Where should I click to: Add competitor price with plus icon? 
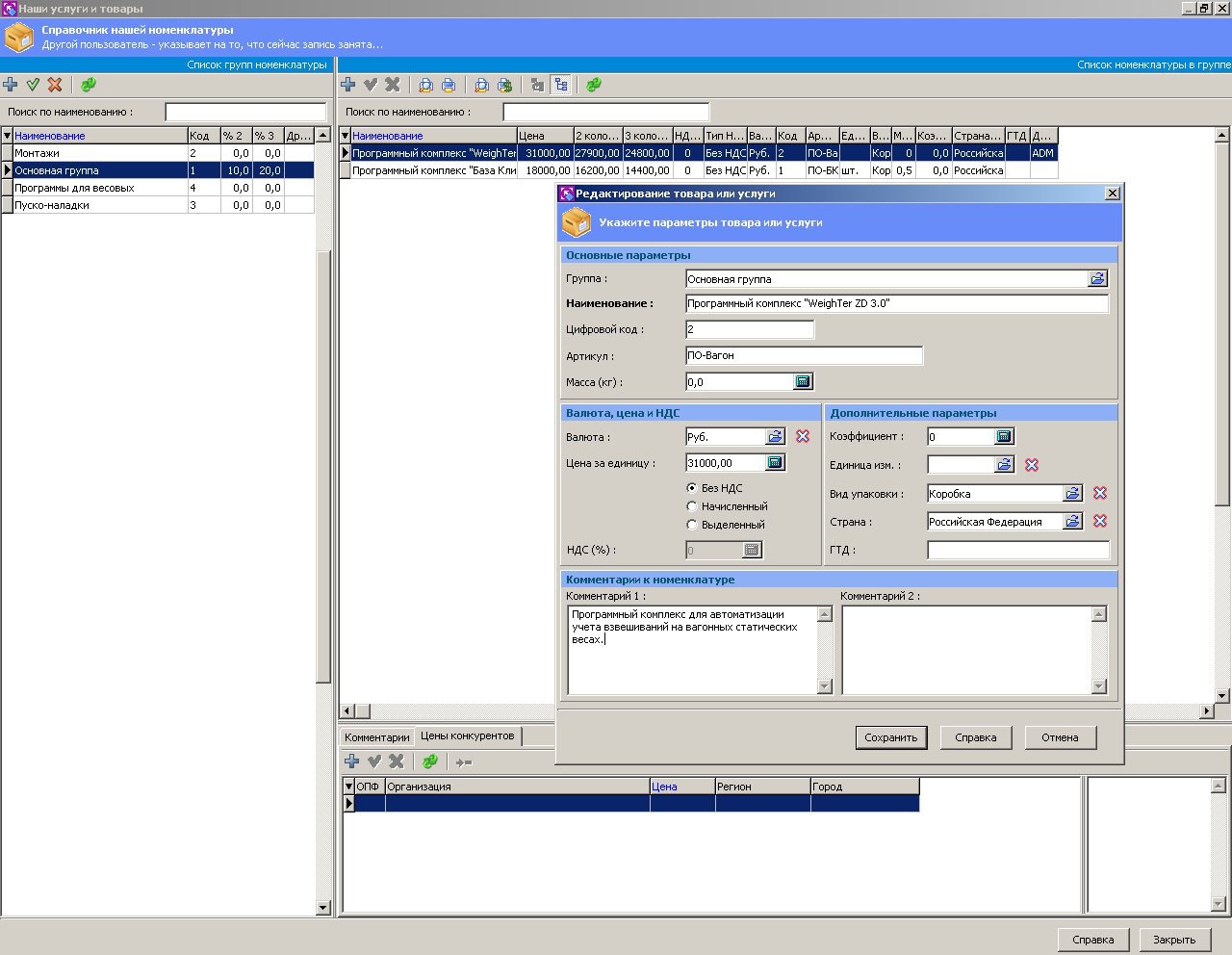(351, 761)
